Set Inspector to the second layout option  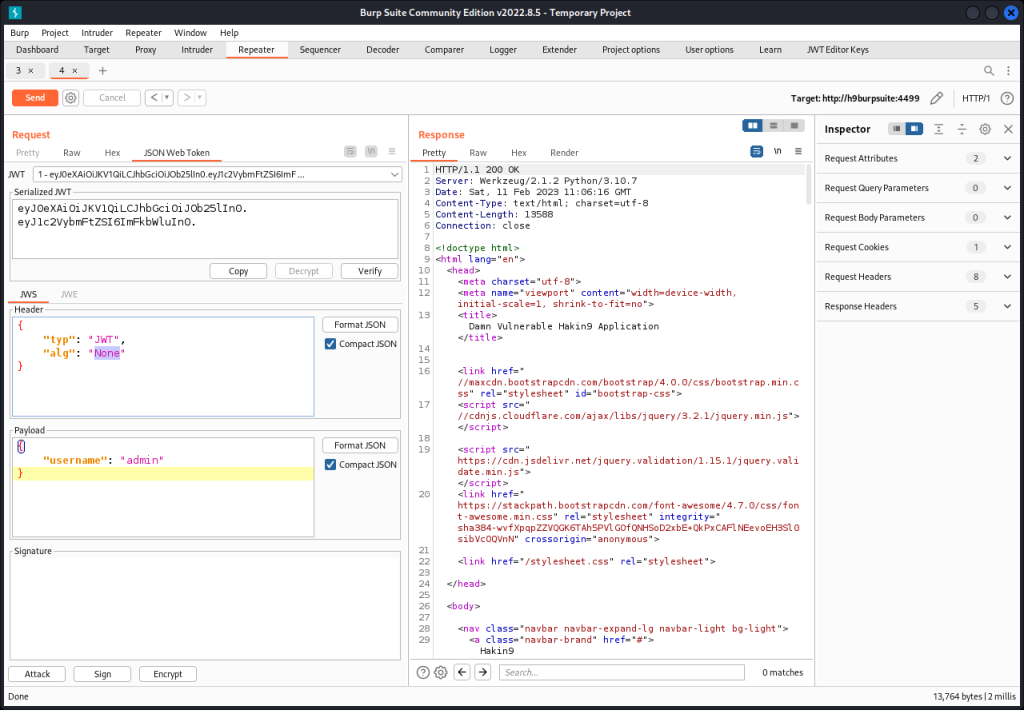[914, 129]
